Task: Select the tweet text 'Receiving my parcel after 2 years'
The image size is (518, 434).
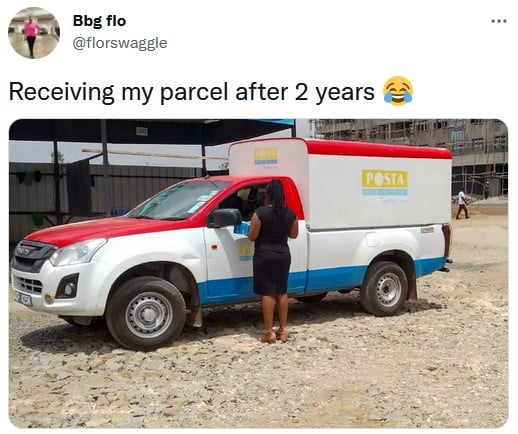Action: (x=192, y=92)
